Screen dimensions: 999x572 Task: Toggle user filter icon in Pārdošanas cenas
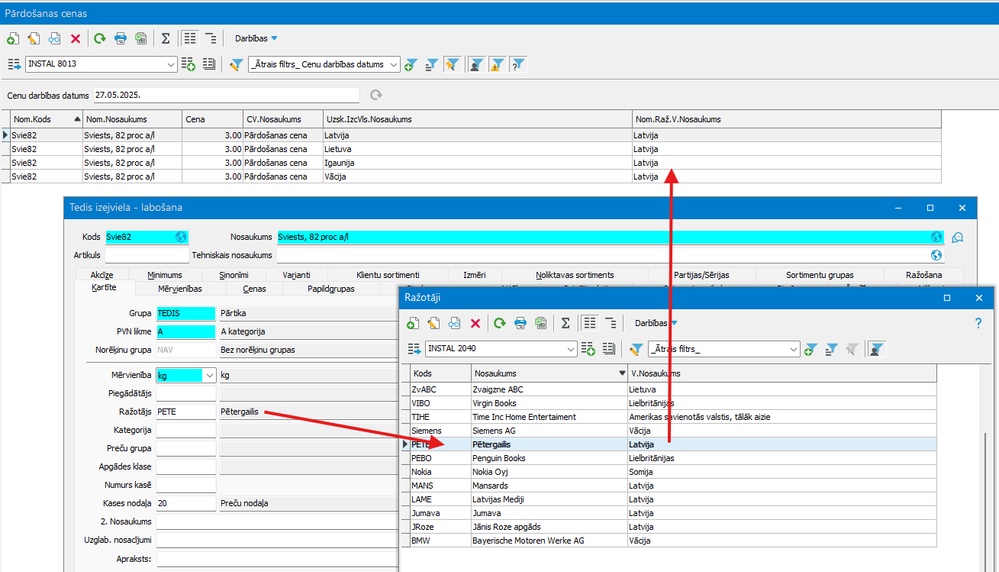pos(476,64)
